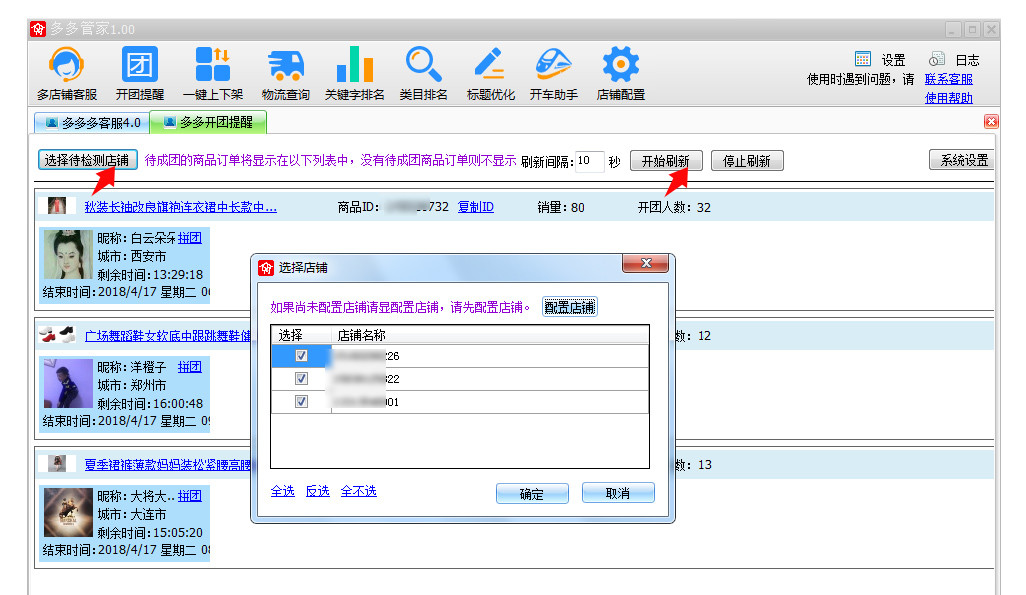Click 拼团 link next to 白云朵朵
The width and height of the screenshot is (1026, 595).
pos(190,238)
